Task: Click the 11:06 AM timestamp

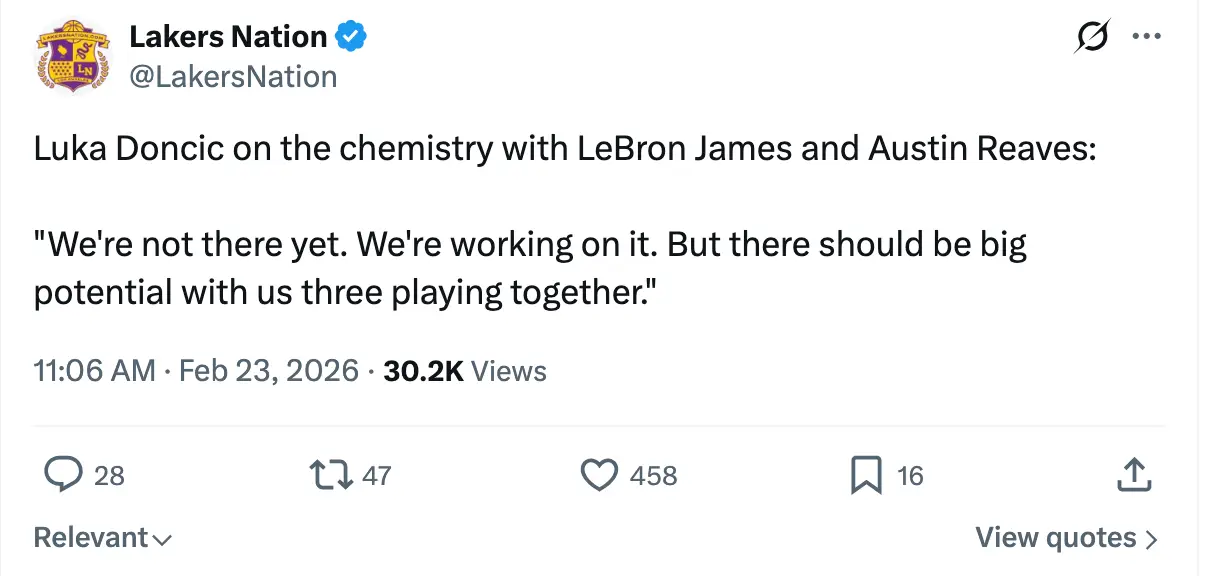Action: 94,371
